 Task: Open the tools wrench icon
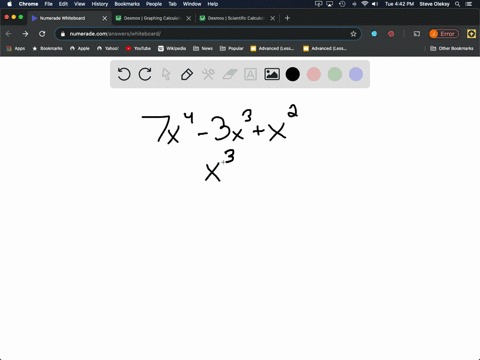(208, 74)
